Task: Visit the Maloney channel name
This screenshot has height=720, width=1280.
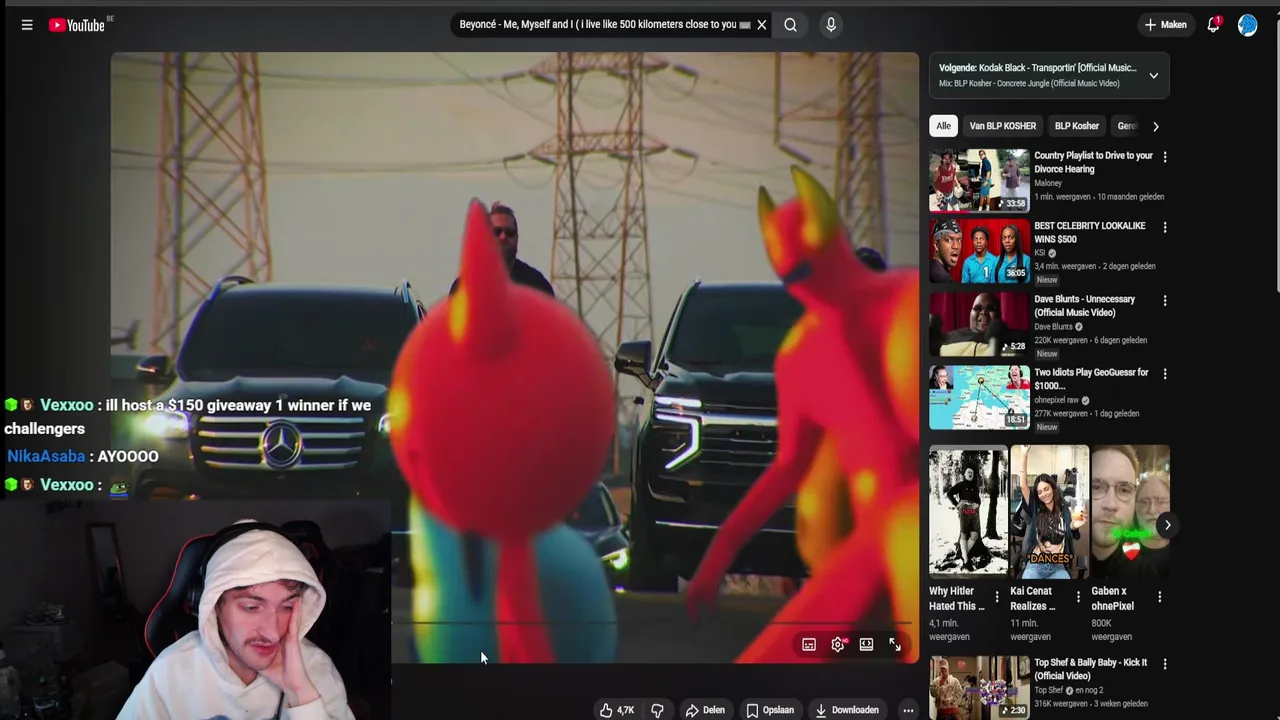Action: (x=1048, y=184)
